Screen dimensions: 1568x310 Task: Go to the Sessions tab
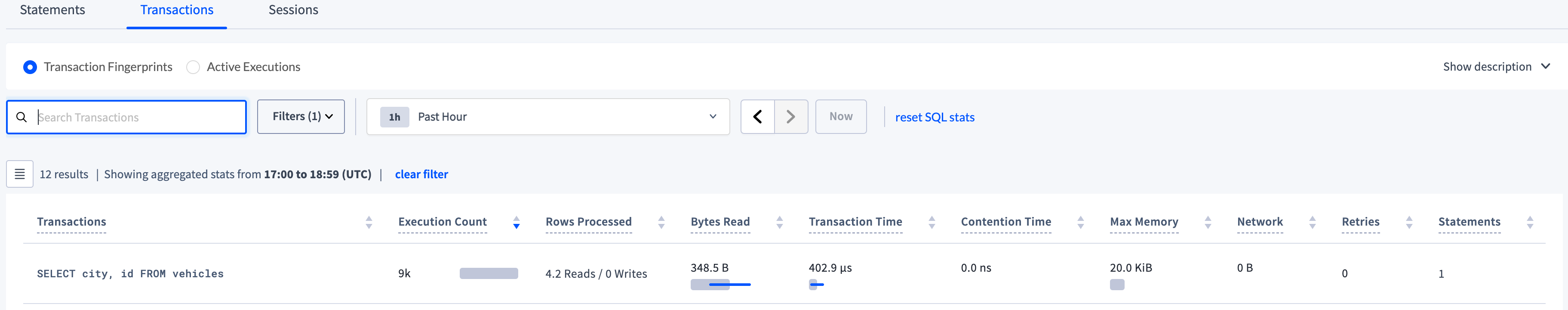293,10
